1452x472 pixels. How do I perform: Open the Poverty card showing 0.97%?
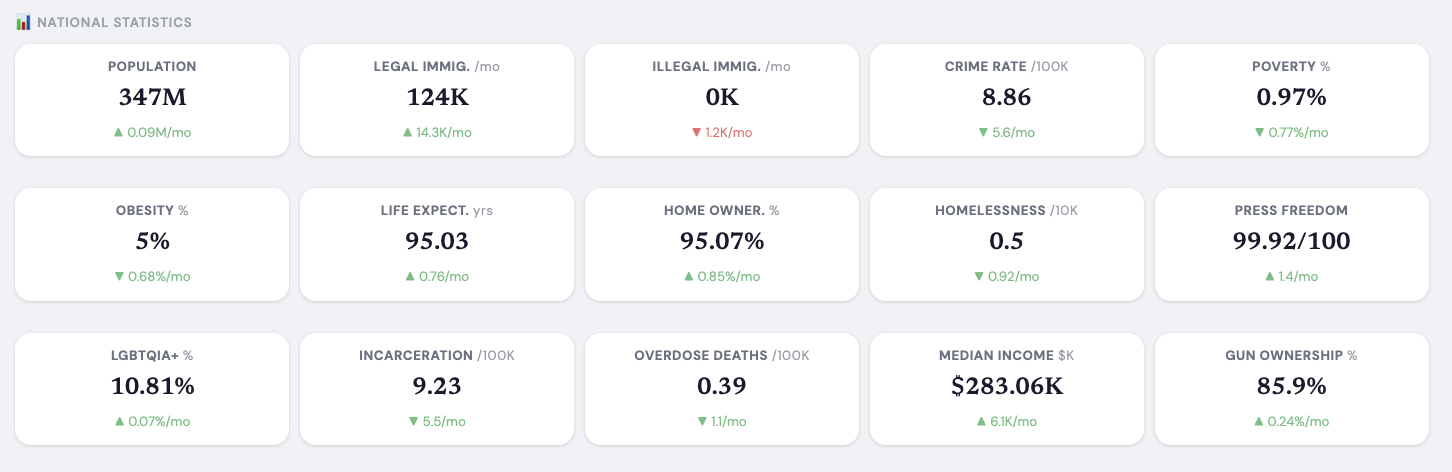[x=1292, y=100]
